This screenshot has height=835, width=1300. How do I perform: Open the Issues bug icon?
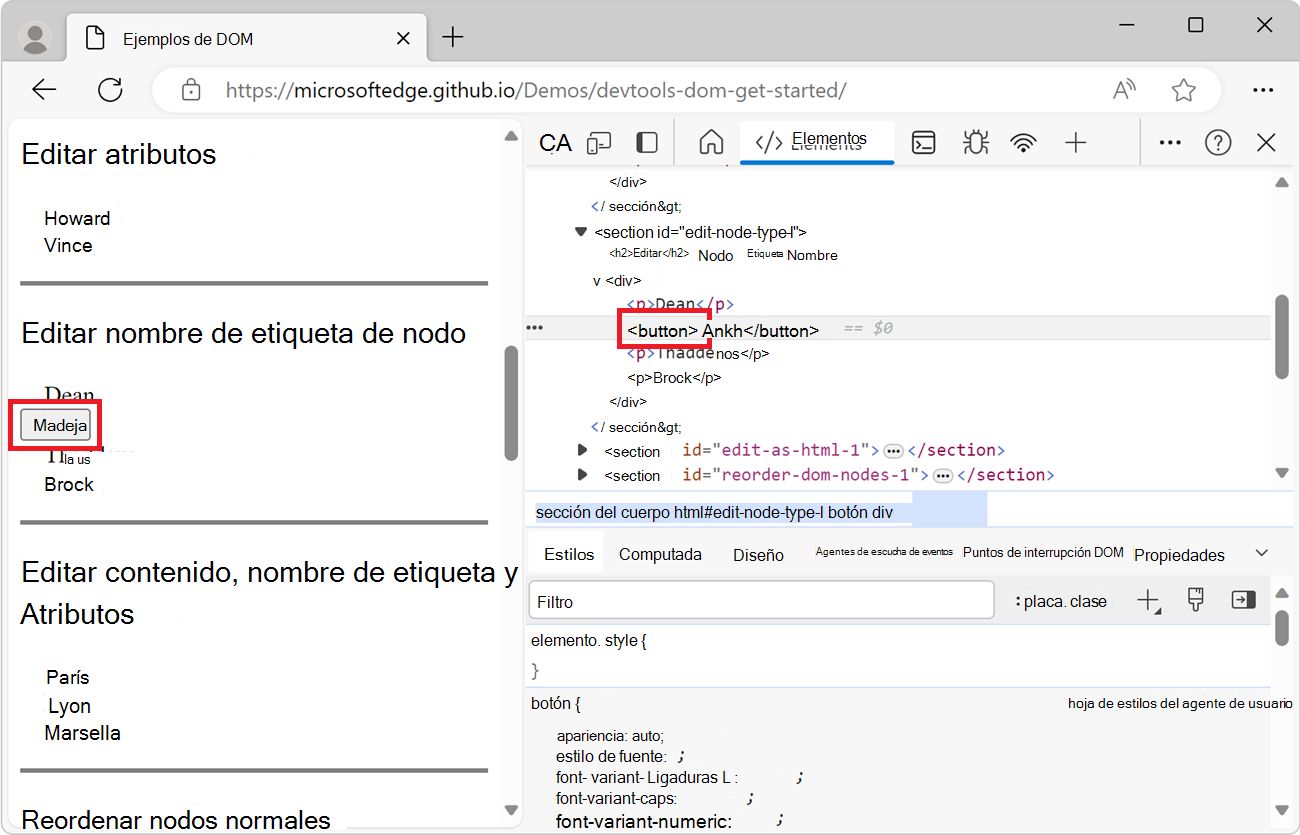tap(975, 142)
